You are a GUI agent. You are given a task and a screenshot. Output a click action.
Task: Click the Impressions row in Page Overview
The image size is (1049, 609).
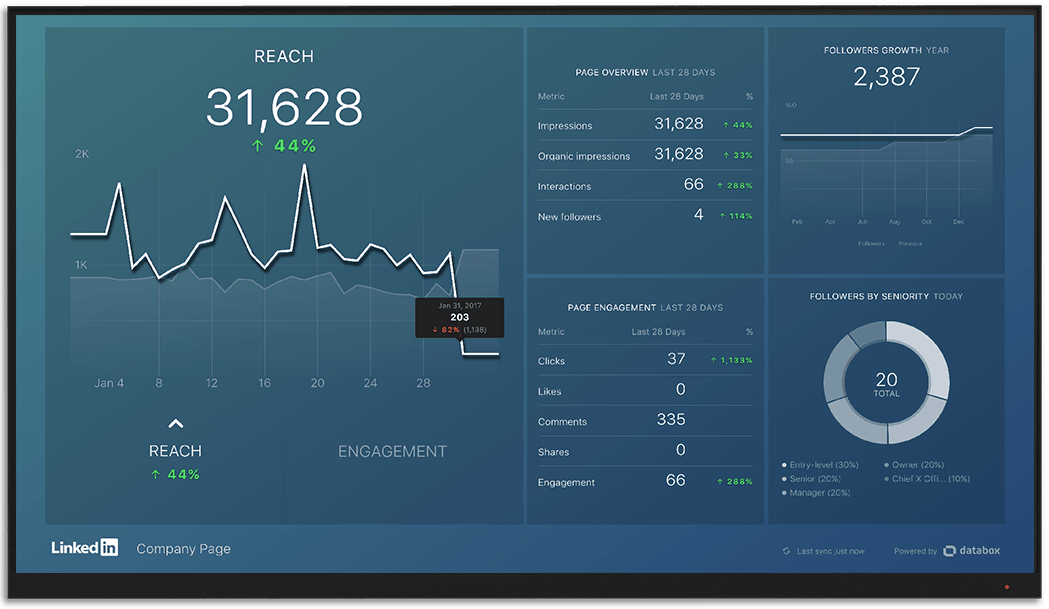[x=644, y=125]
